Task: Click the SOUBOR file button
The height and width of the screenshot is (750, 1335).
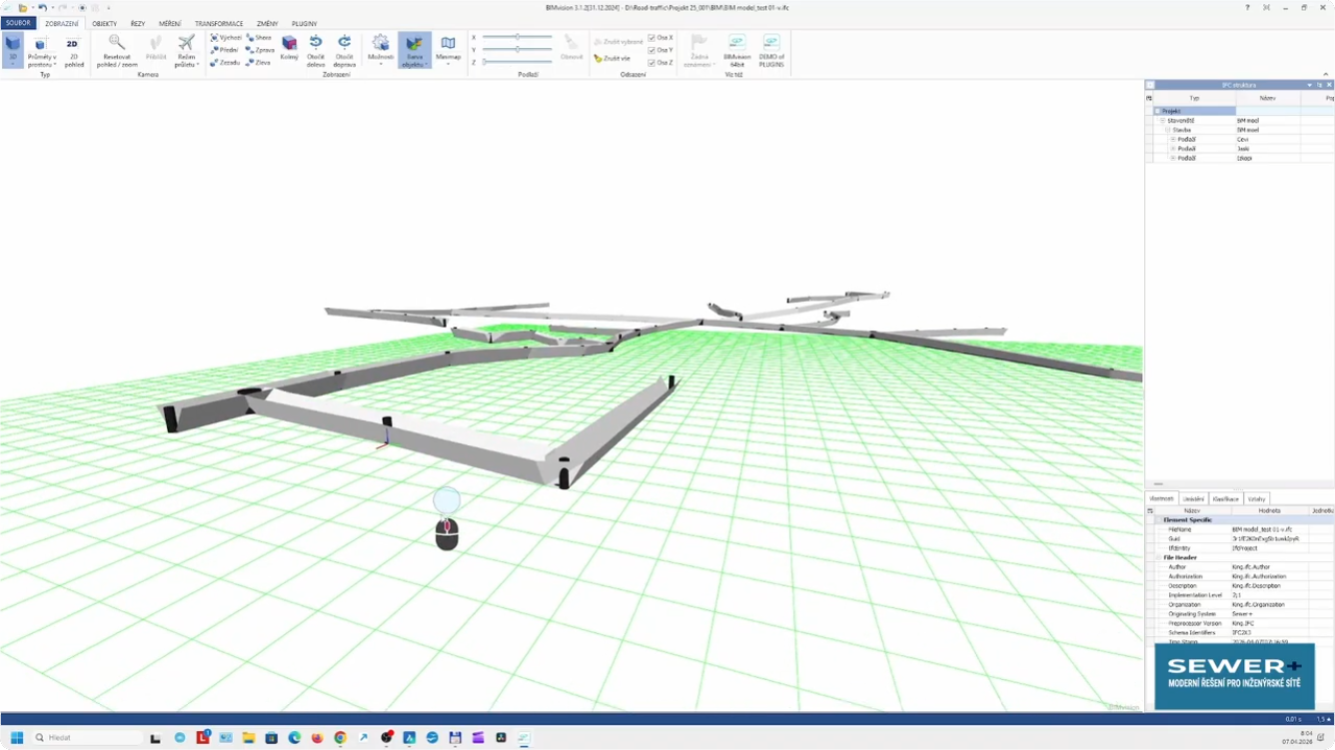Action: [18, 23]
